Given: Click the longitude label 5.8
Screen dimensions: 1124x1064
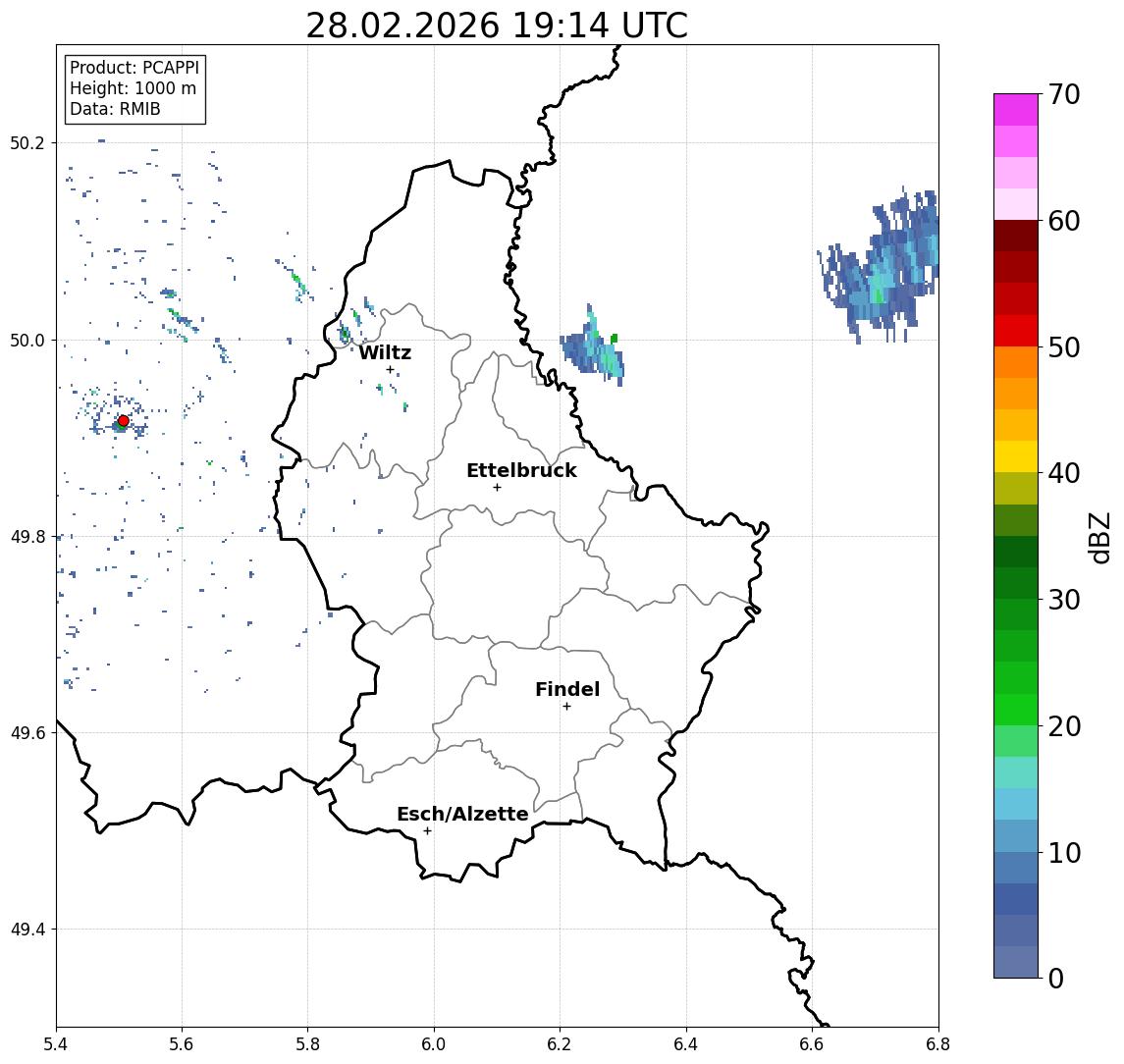Looking at the screenshot, I should pos(307,1044).
